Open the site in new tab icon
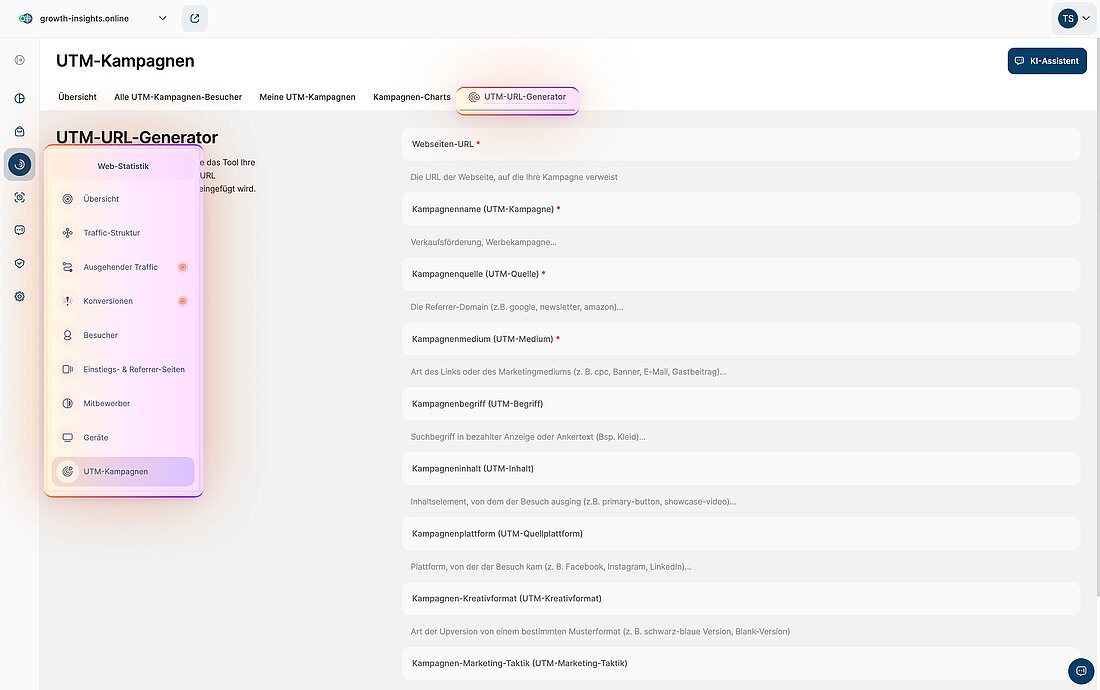The width and height of the screenshot is (1100, 690). pyautogui.click(x=194, y=18)
